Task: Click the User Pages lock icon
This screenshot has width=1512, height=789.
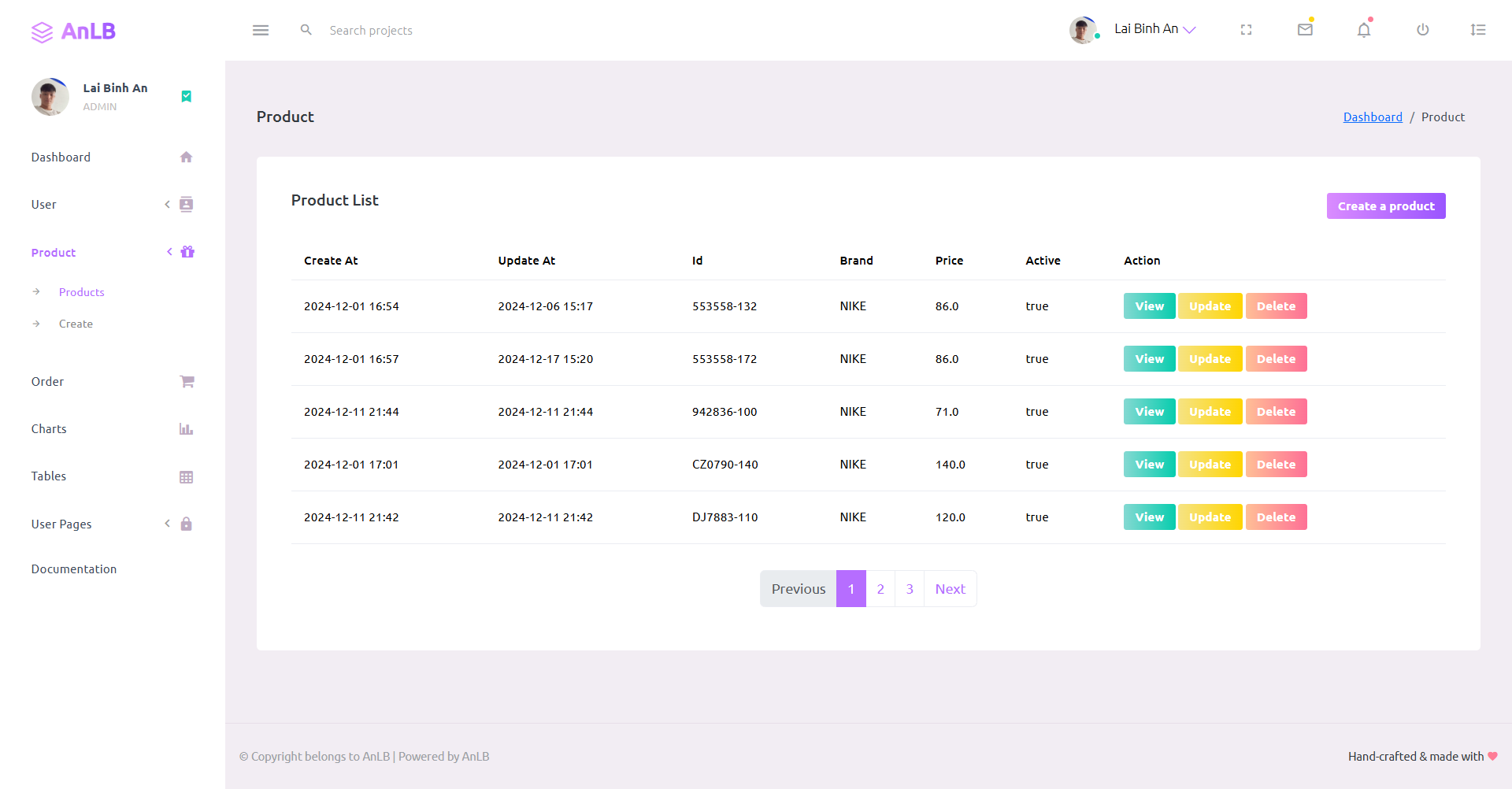Action: [187, 524]
